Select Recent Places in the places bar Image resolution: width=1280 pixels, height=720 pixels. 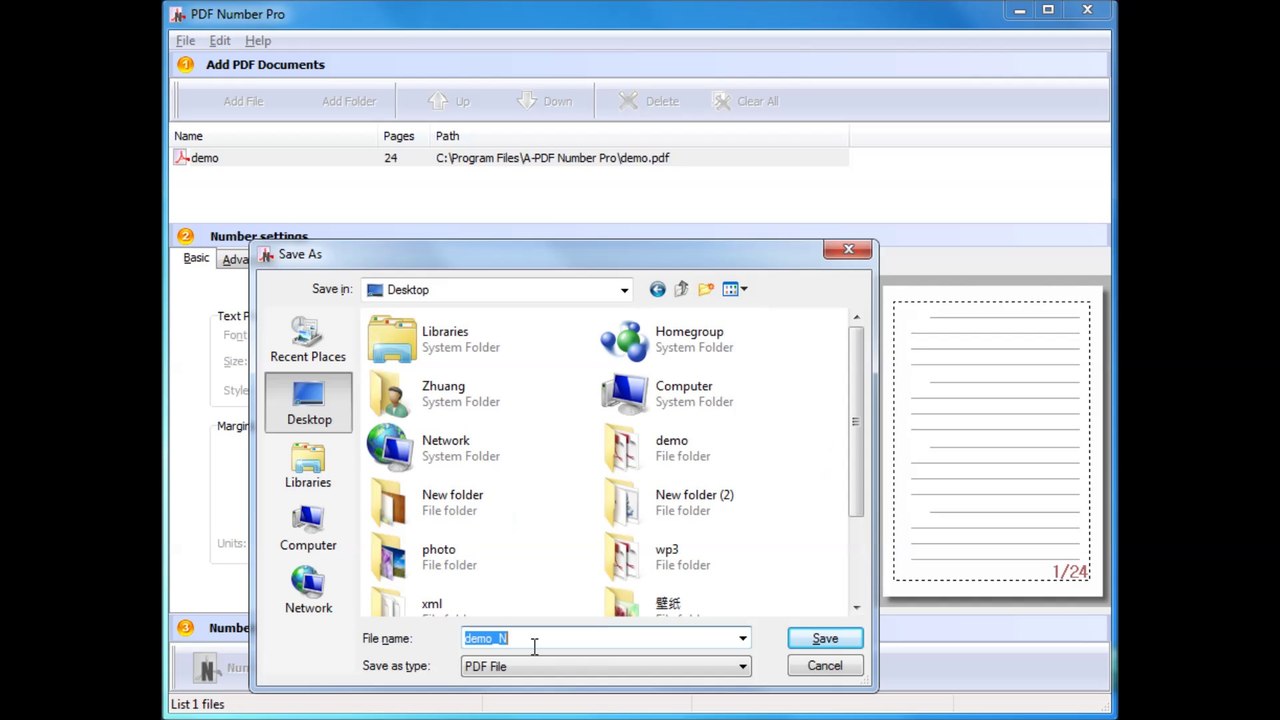coord(308,340)
